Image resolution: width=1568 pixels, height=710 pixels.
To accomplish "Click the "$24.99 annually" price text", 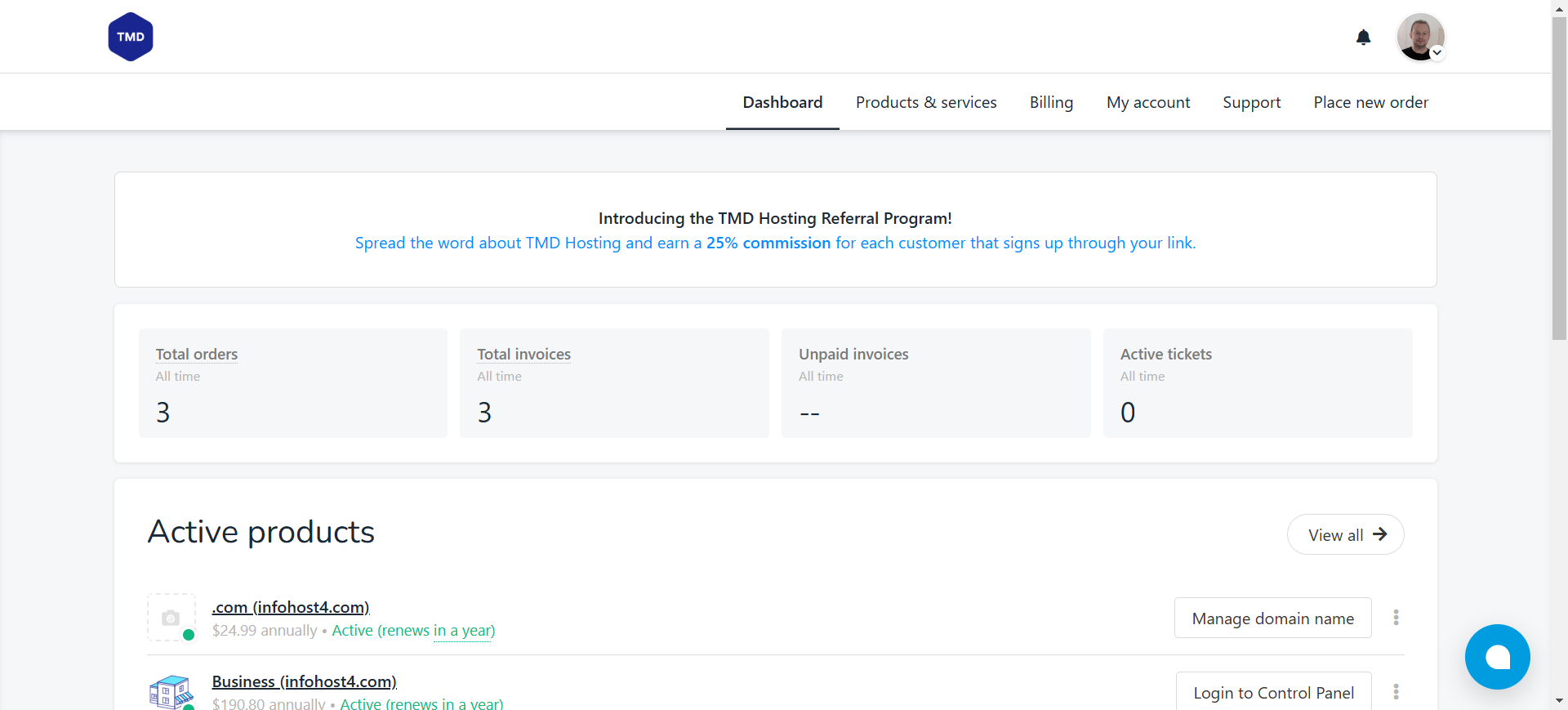I will [x=265, y=631].
